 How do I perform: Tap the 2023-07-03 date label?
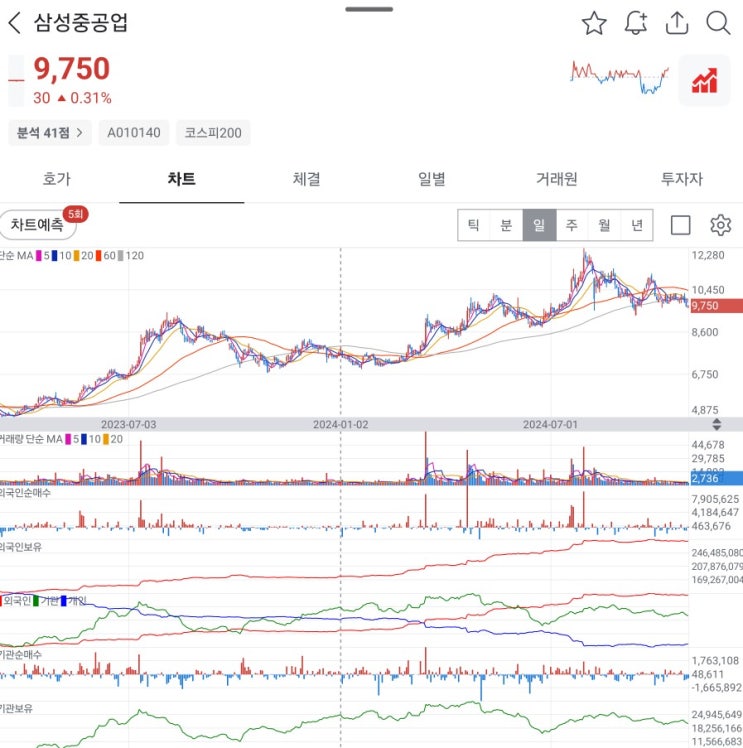click(x=128, y=425)
